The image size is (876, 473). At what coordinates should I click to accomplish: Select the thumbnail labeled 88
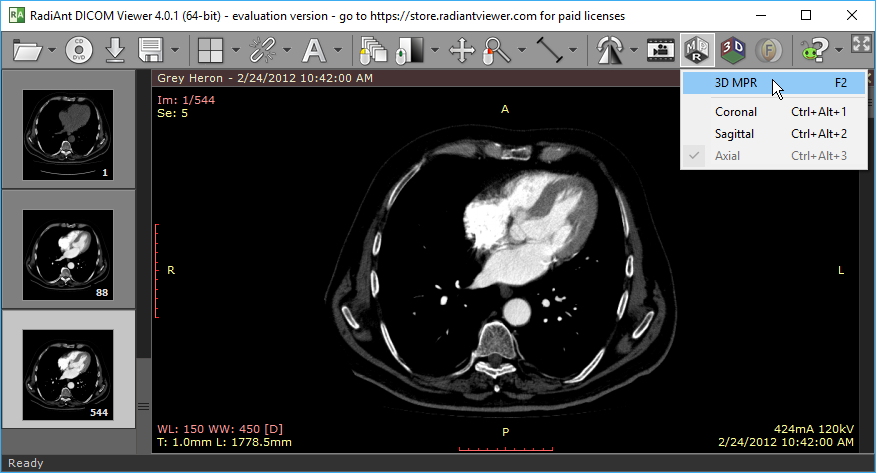coord(66,247)
